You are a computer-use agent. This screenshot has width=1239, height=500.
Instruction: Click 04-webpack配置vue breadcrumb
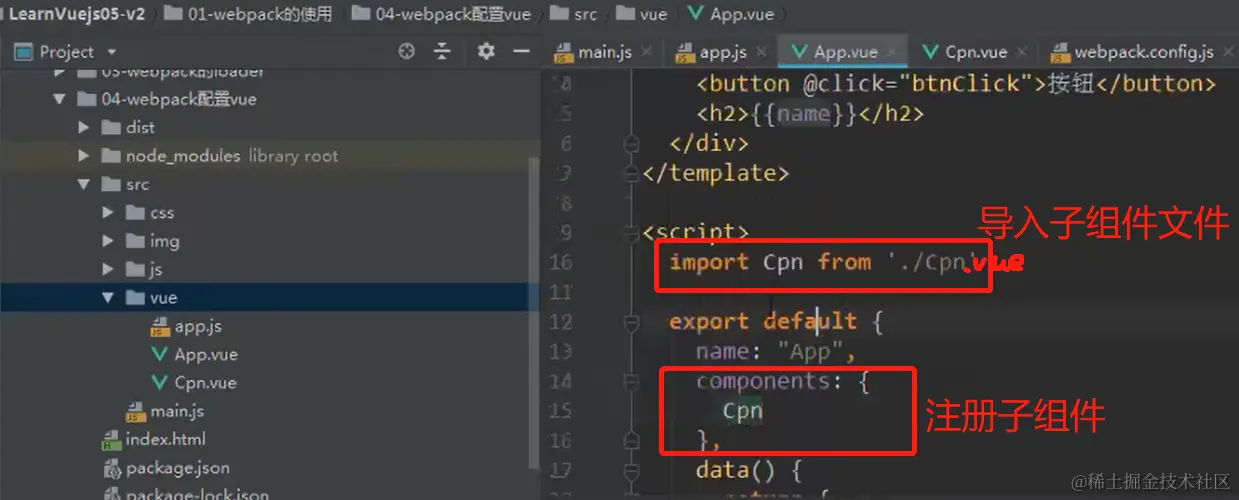(441, 14)
